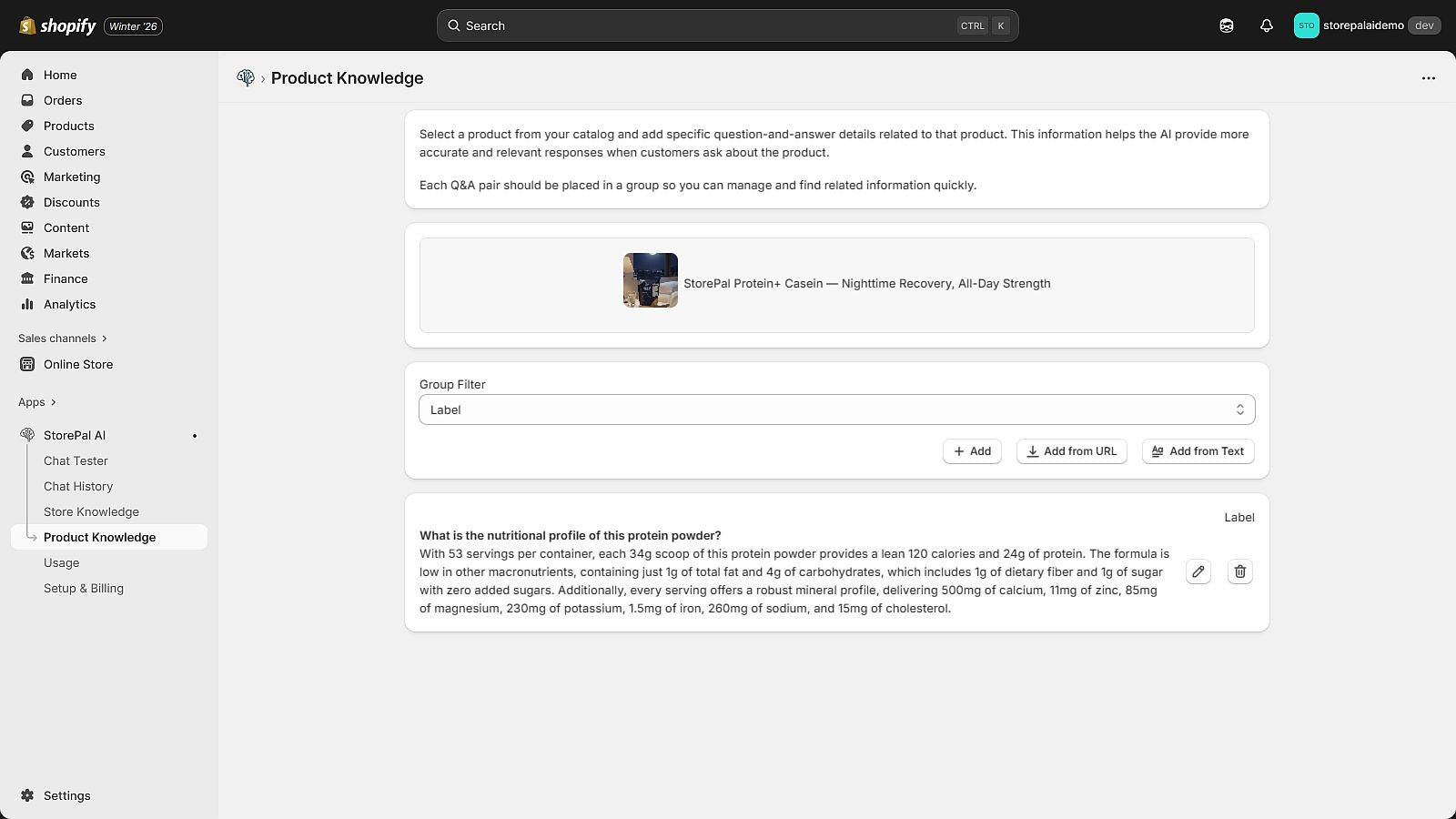1456x819 pixels.
Task: Open the Usage page
Action: point(62,562)
